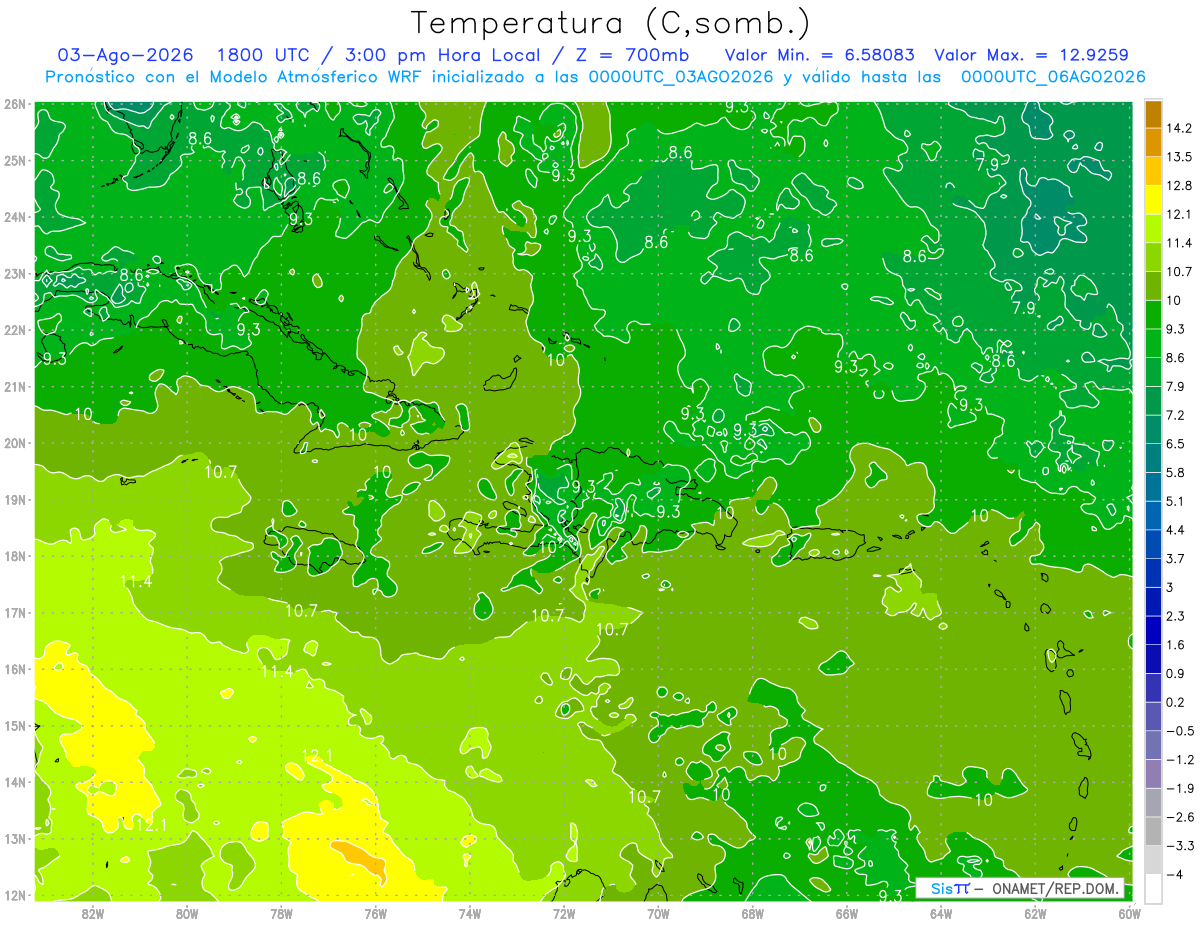Viewport: 1200px width, 927px height.
Task: Click the '66W' longitude axis label
Action: coord(847,913)
